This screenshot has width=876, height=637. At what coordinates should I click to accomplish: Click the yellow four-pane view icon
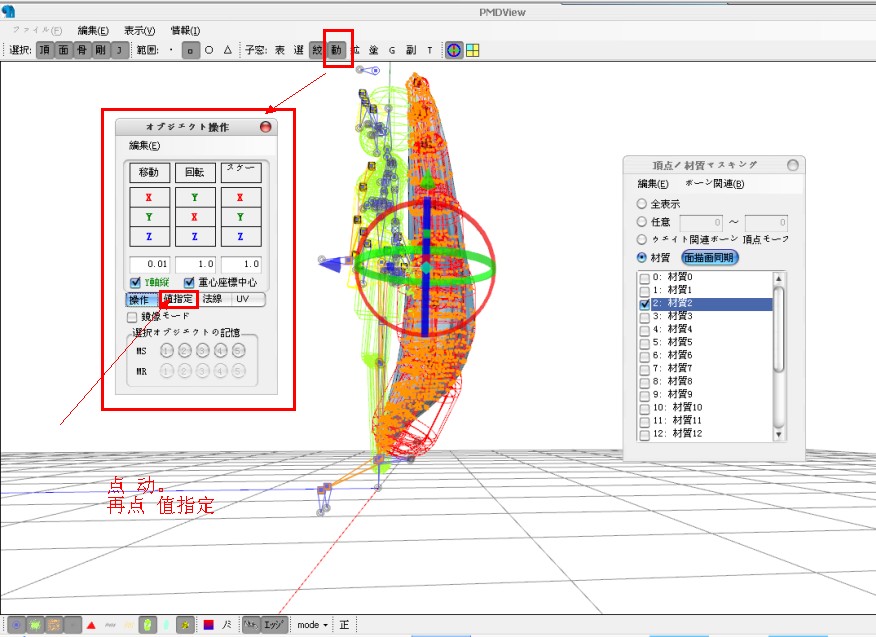tap(473, 50)
